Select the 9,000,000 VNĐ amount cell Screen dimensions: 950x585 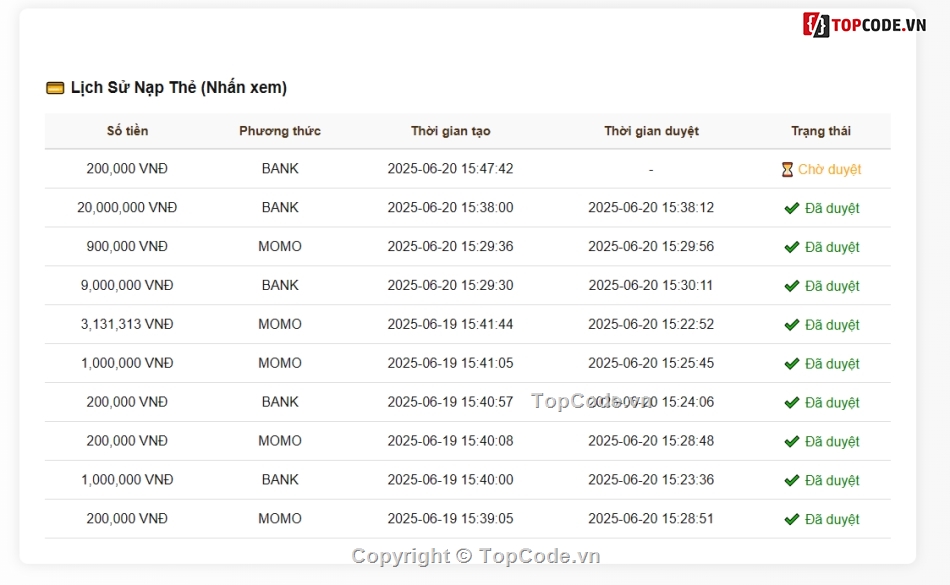127,285
